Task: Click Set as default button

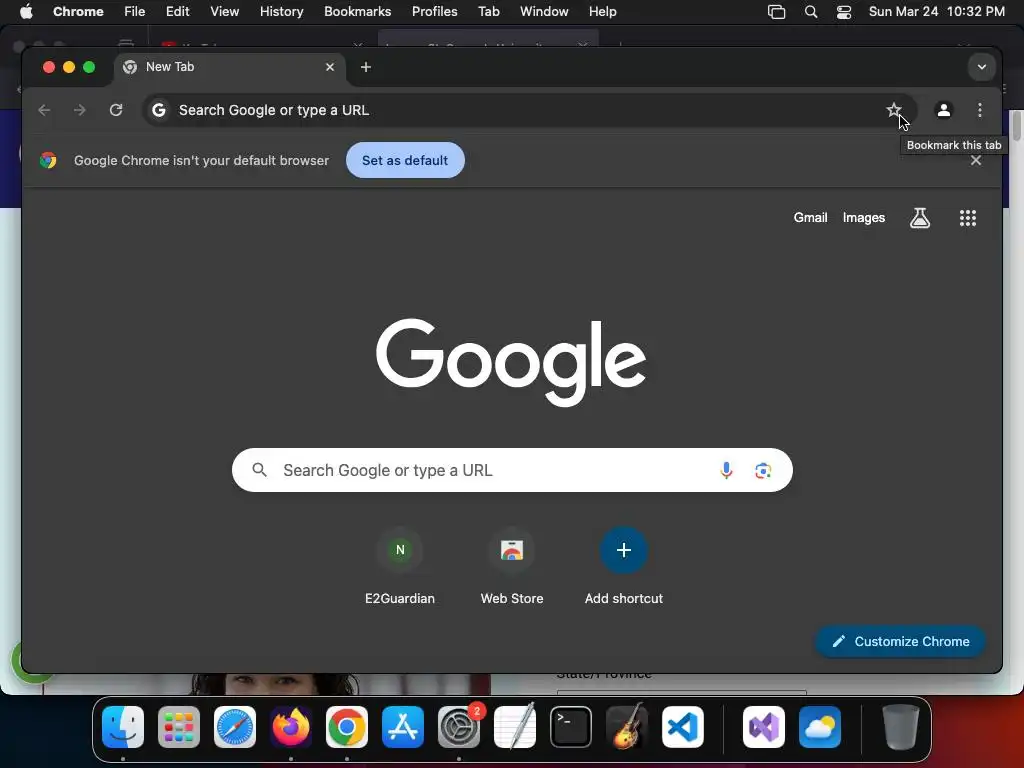Action: (405, 160)
